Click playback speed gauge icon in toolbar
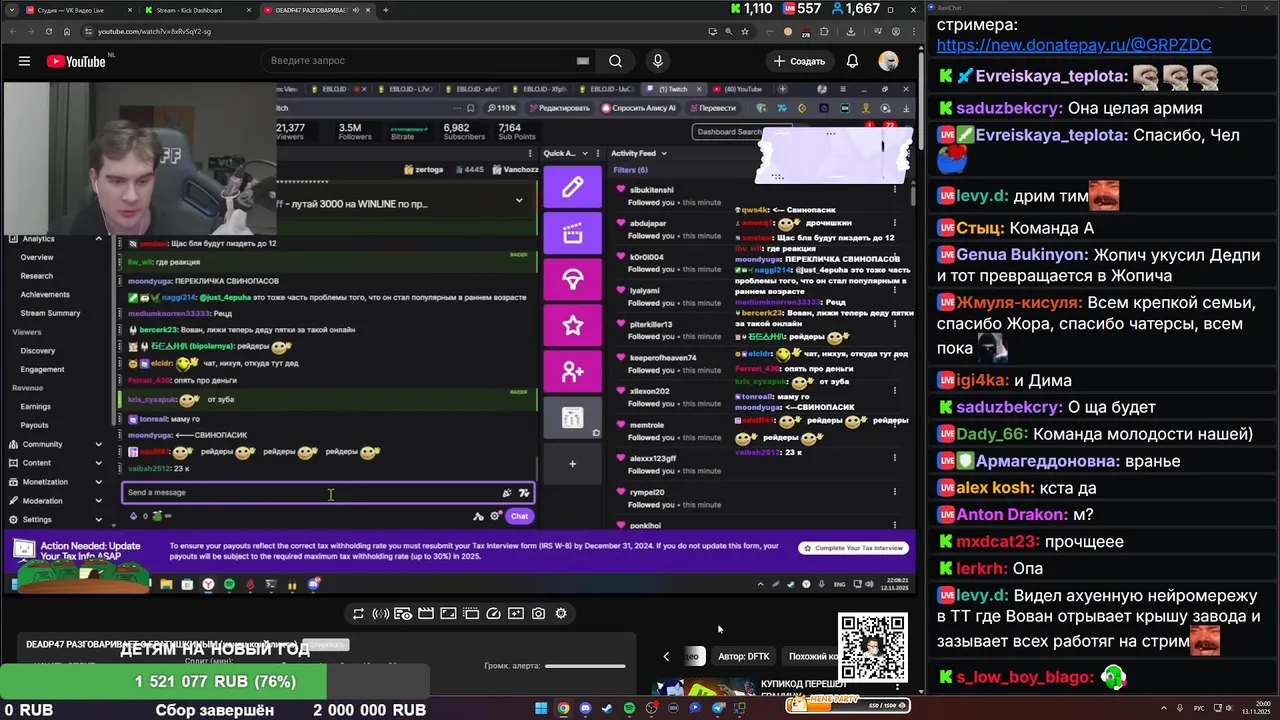The image size is (1280, 720). click(494, 613)
